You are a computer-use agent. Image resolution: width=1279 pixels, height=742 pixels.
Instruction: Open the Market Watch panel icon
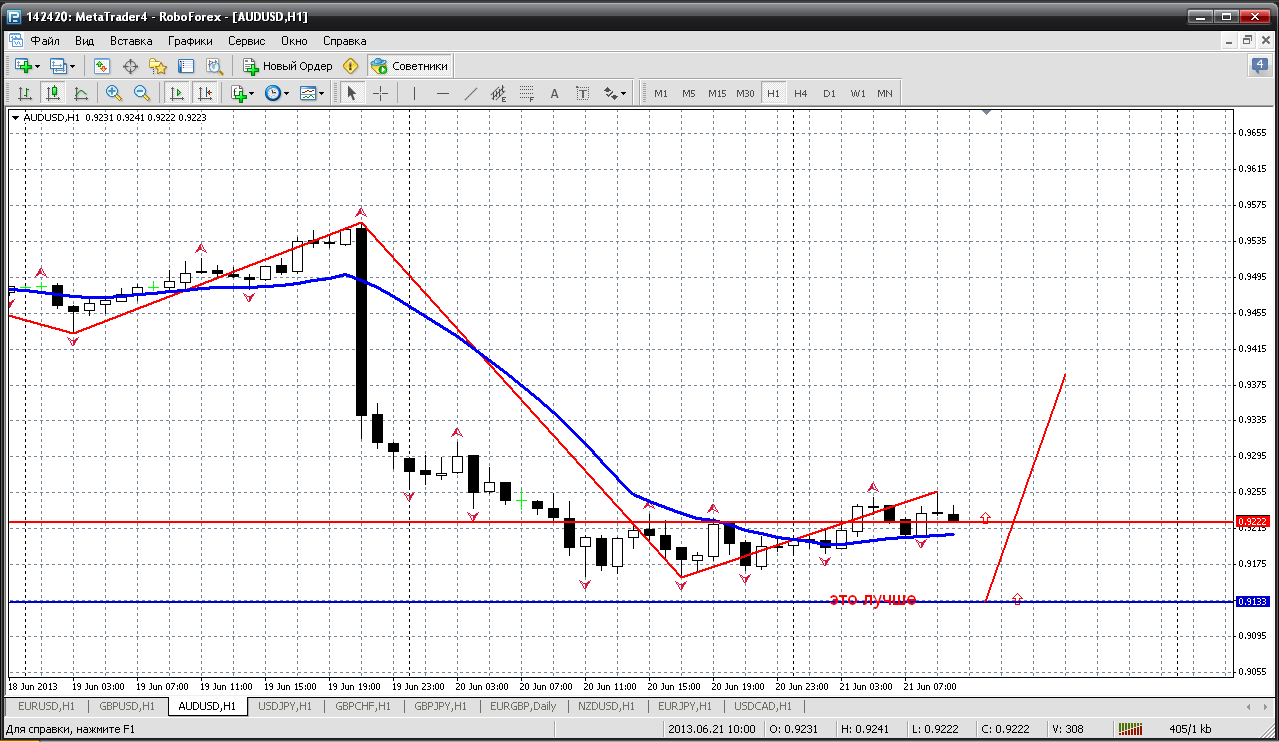click(102, 66)
